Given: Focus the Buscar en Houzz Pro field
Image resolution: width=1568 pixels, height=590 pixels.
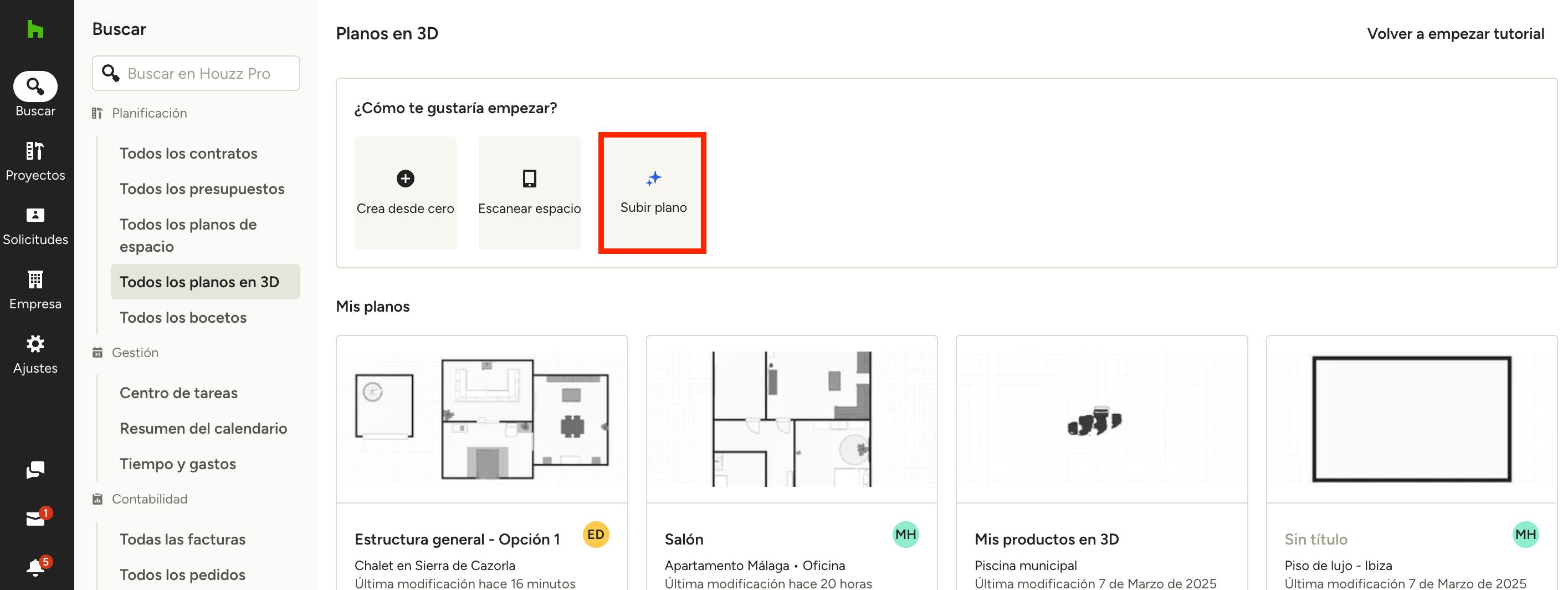Looking at the screenshot, I should (x=207, y=73).
